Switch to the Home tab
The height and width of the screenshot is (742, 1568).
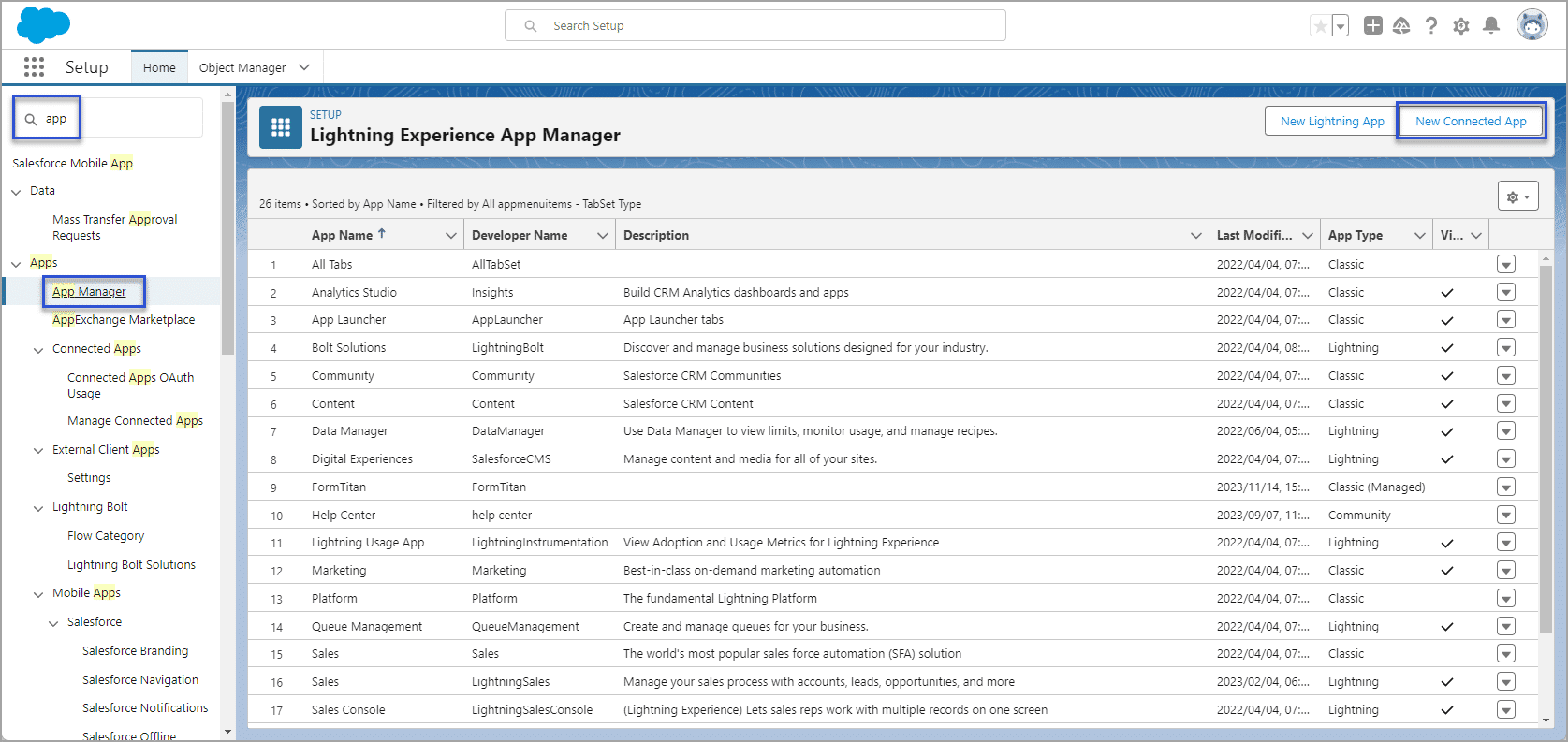pyautogui.click(x=159, y=67)
